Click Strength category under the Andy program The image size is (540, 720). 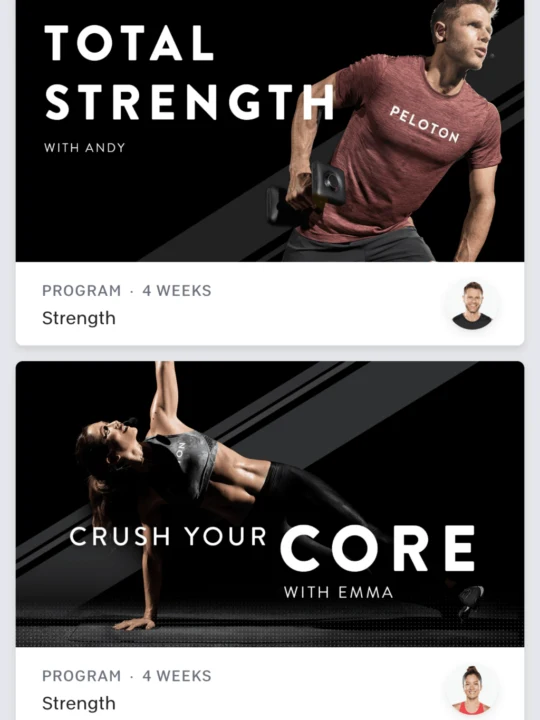coord(79,318)
